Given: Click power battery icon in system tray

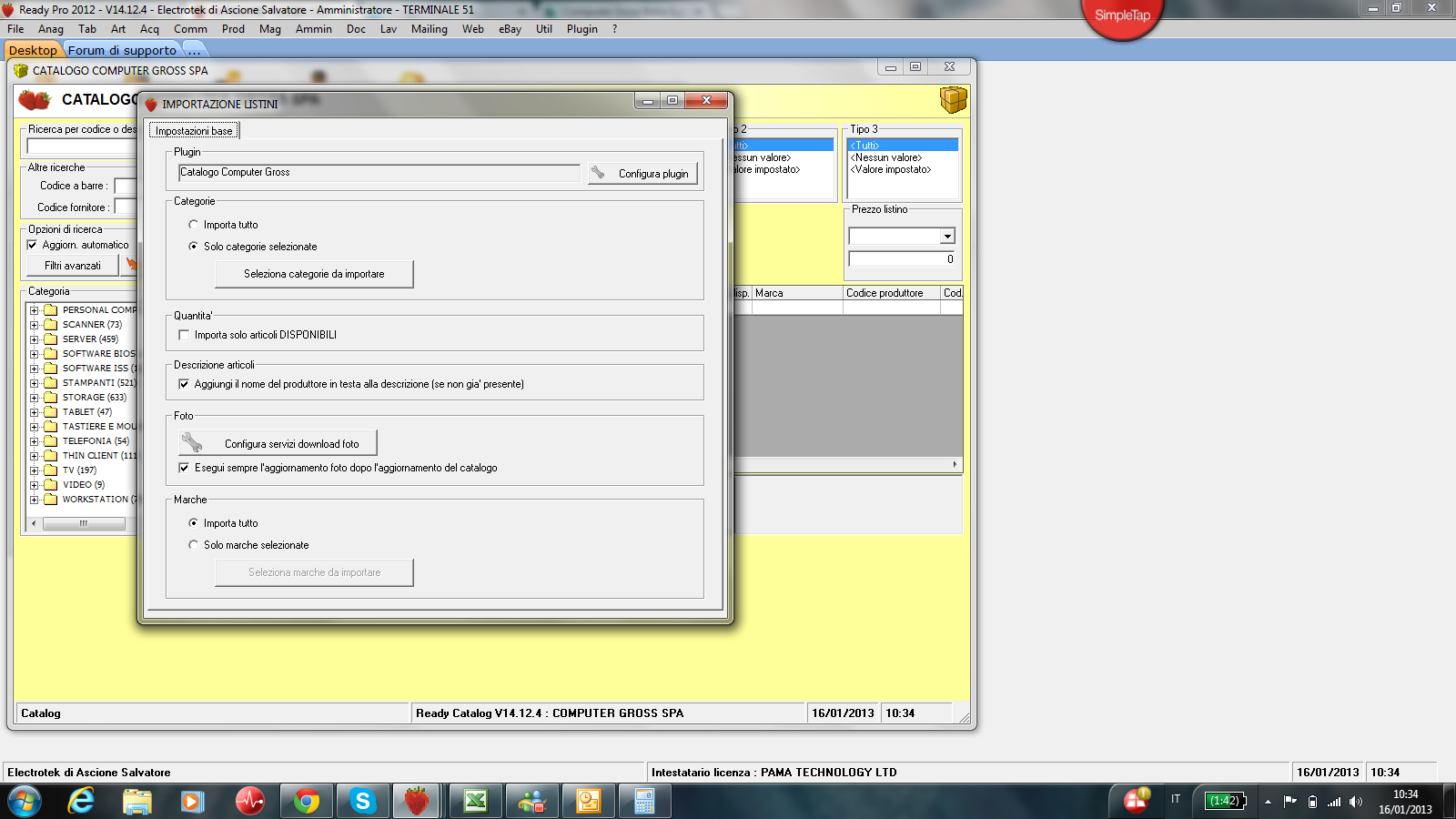Looking at the screenshot, I should click(1312, 802).
